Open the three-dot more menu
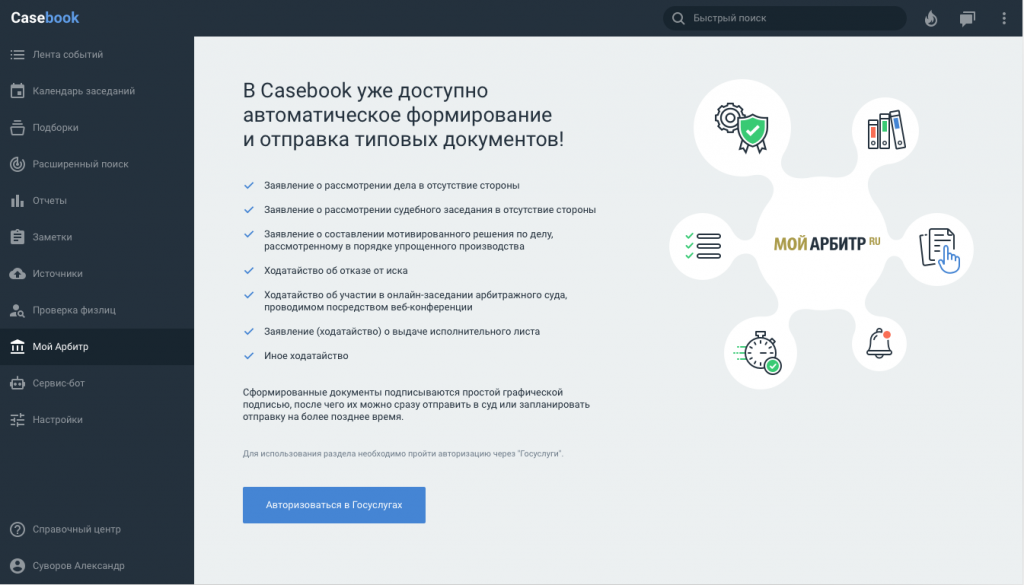The image size is (1024, 585). [1004, 18]
